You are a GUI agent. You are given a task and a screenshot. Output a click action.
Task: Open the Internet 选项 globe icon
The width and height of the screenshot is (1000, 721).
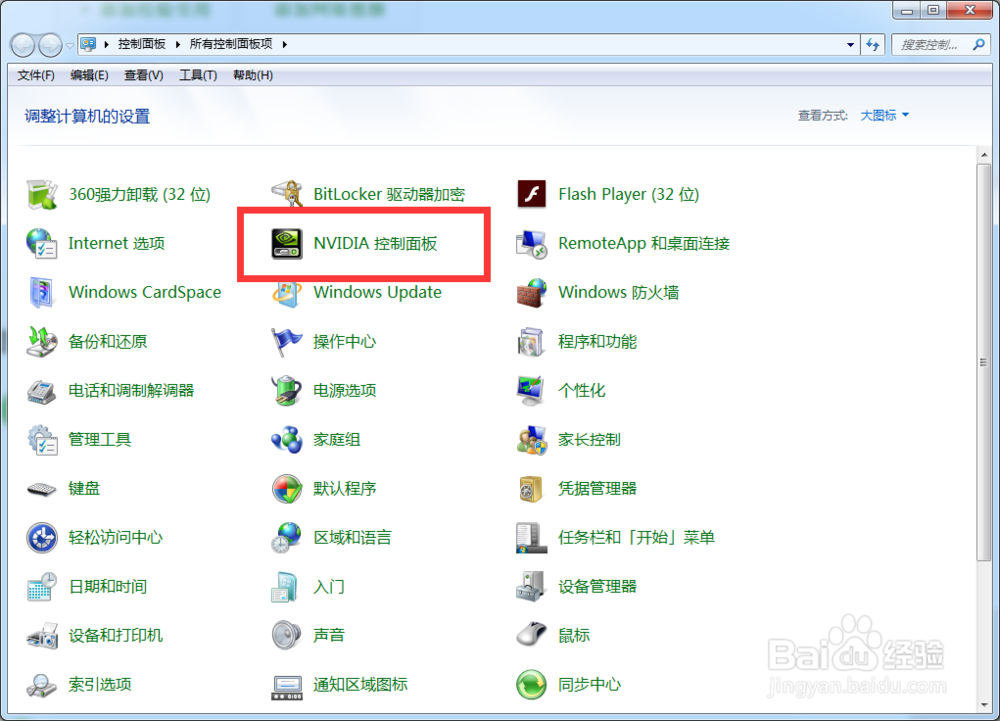pyautogui.click(x=42, y=244)
